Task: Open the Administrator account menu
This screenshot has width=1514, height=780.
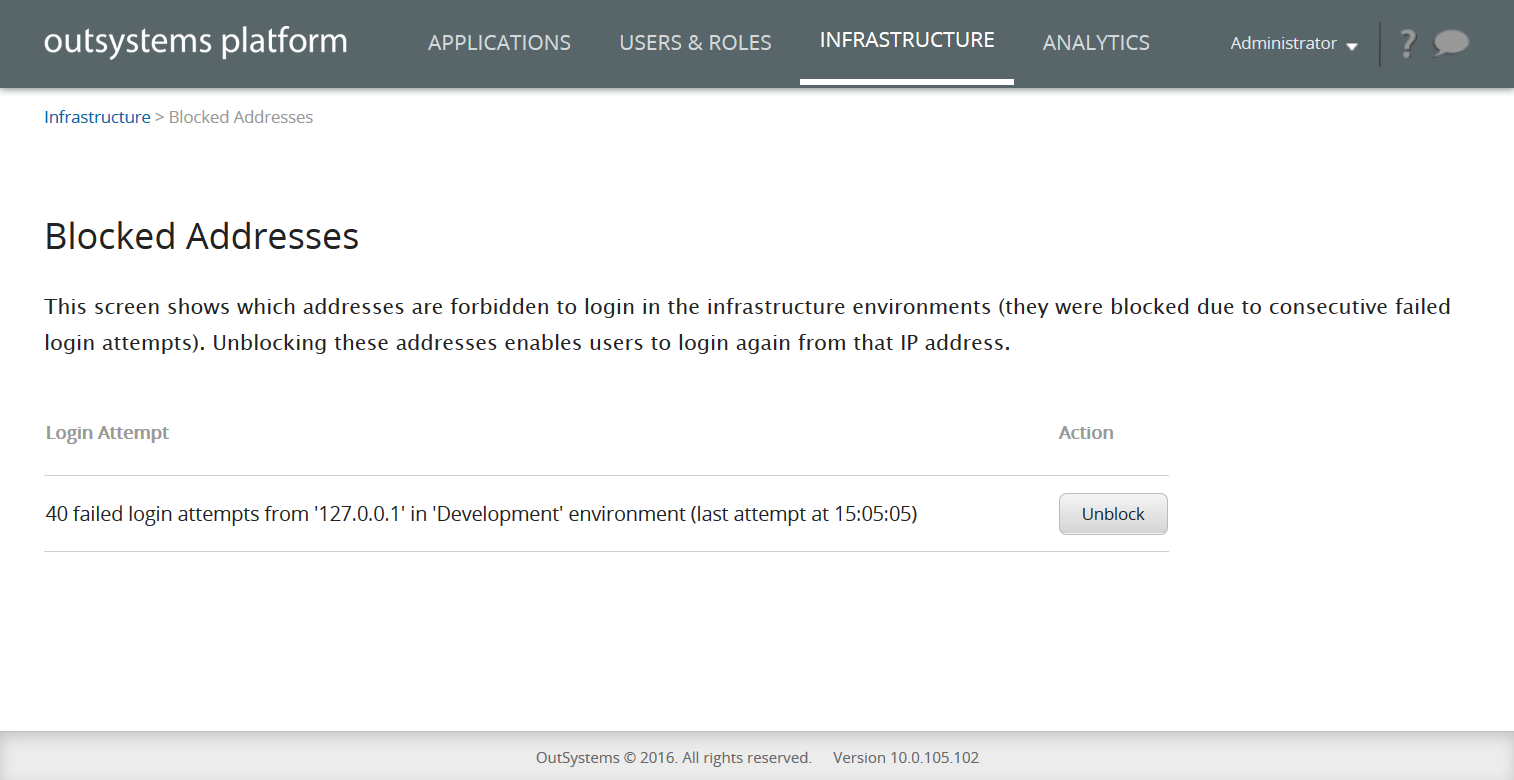Action: [x=1283, y=43]
